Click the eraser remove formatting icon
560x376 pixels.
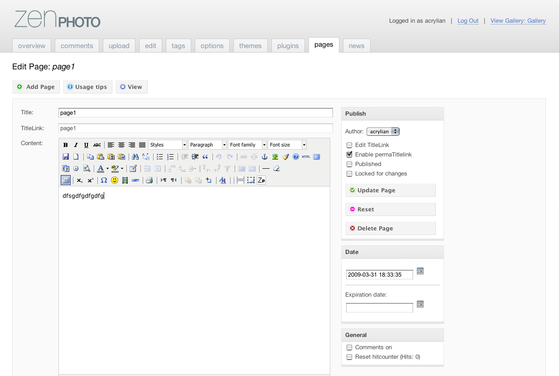coord(276,169)
